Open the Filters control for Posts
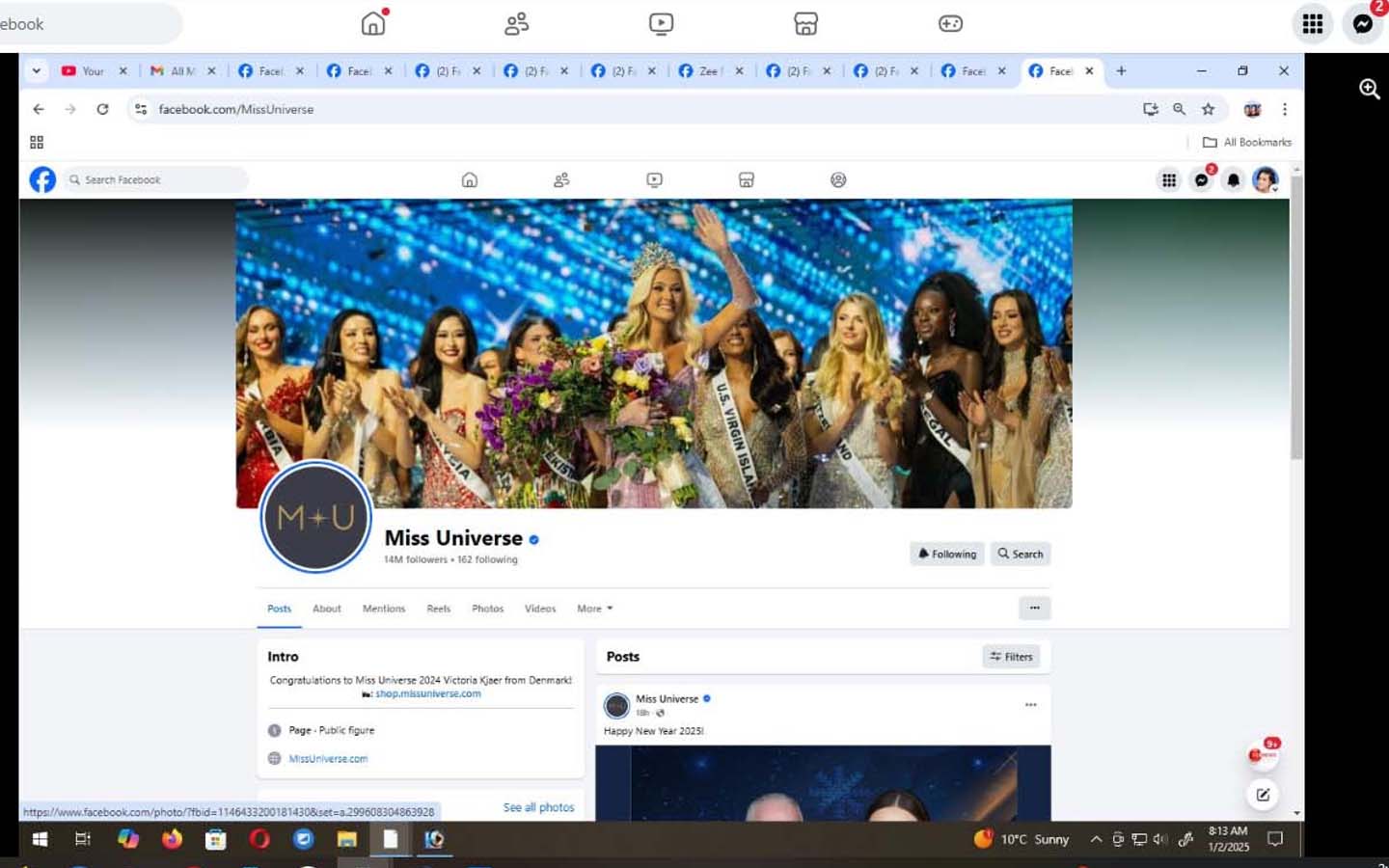 click(x=1011, y=657)
